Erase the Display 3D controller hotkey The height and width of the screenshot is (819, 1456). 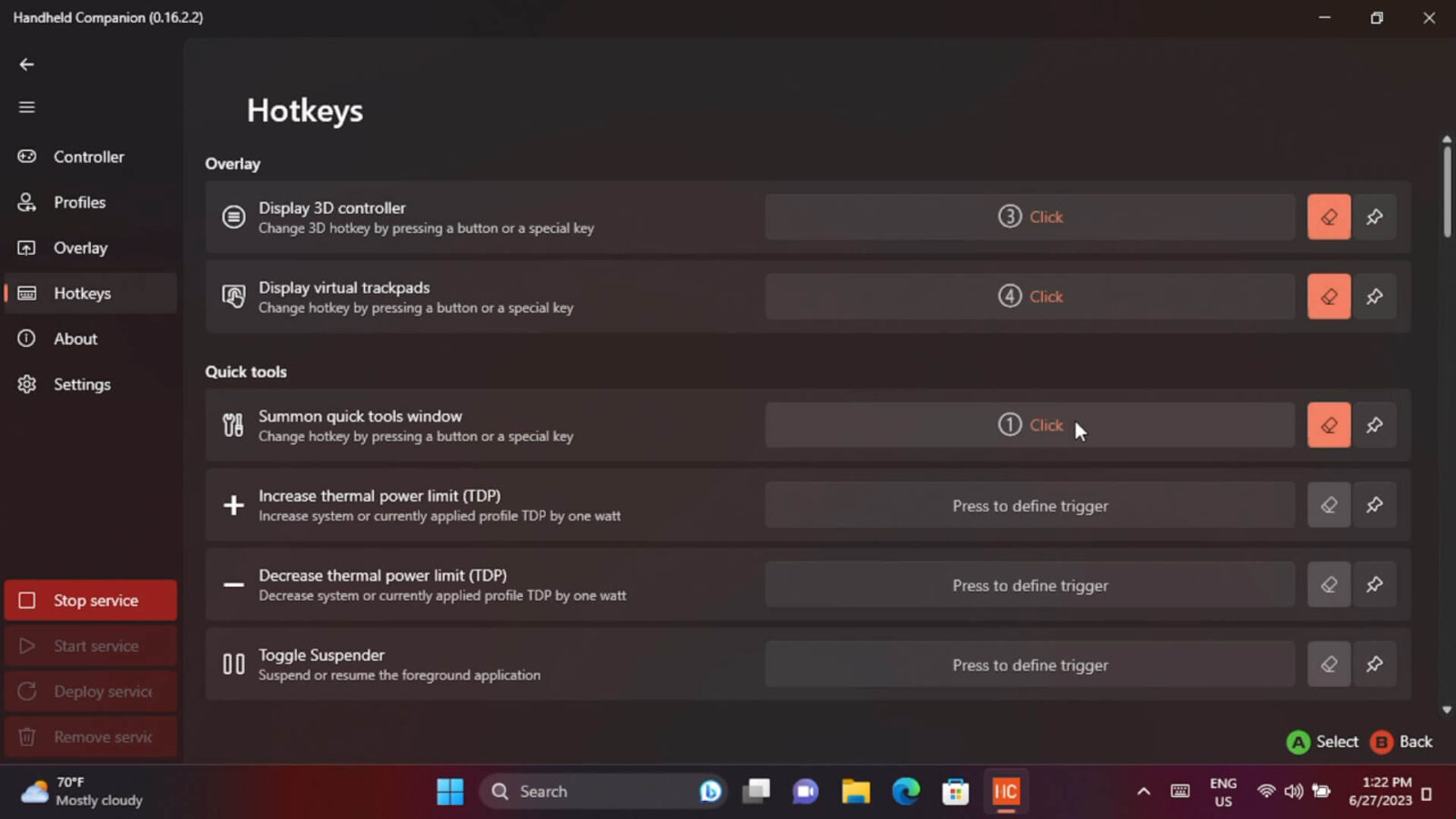[1329, 217]
